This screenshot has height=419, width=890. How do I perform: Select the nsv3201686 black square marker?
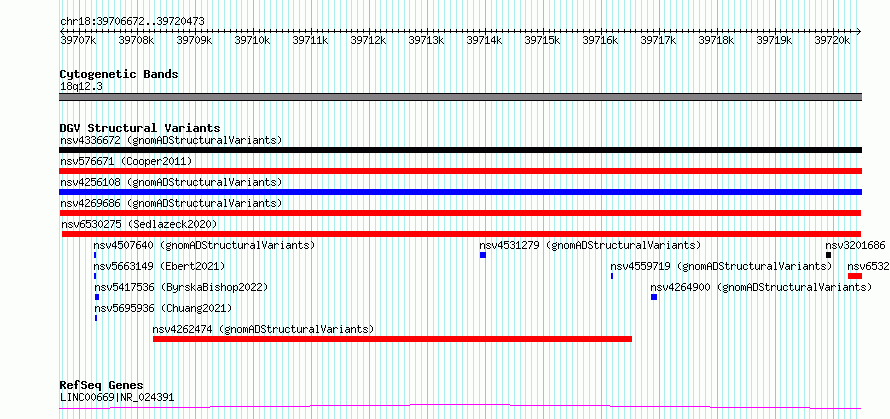tap(829, 255)
